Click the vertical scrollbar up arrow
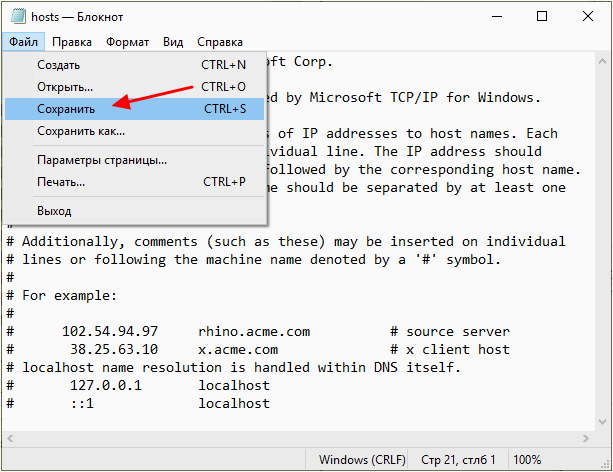The image size is (613, 472). point(602,61)
